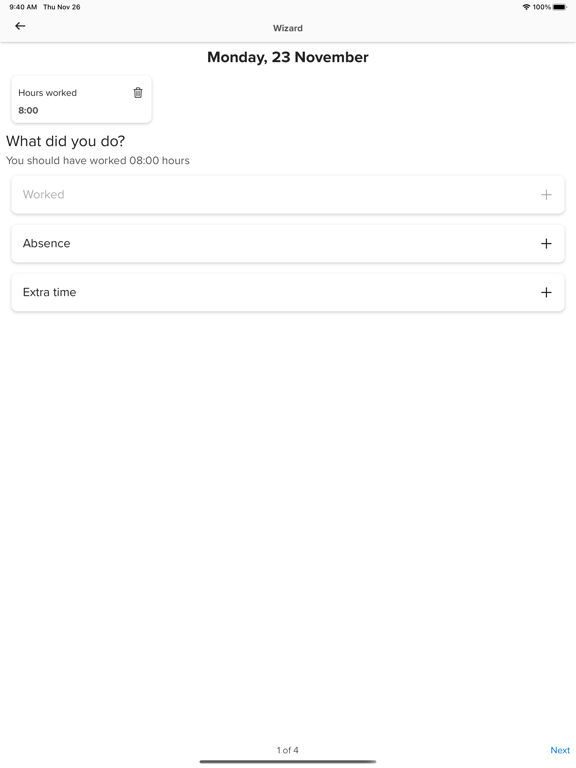Open the Hours worked 8:00 card

pos(81,99)
